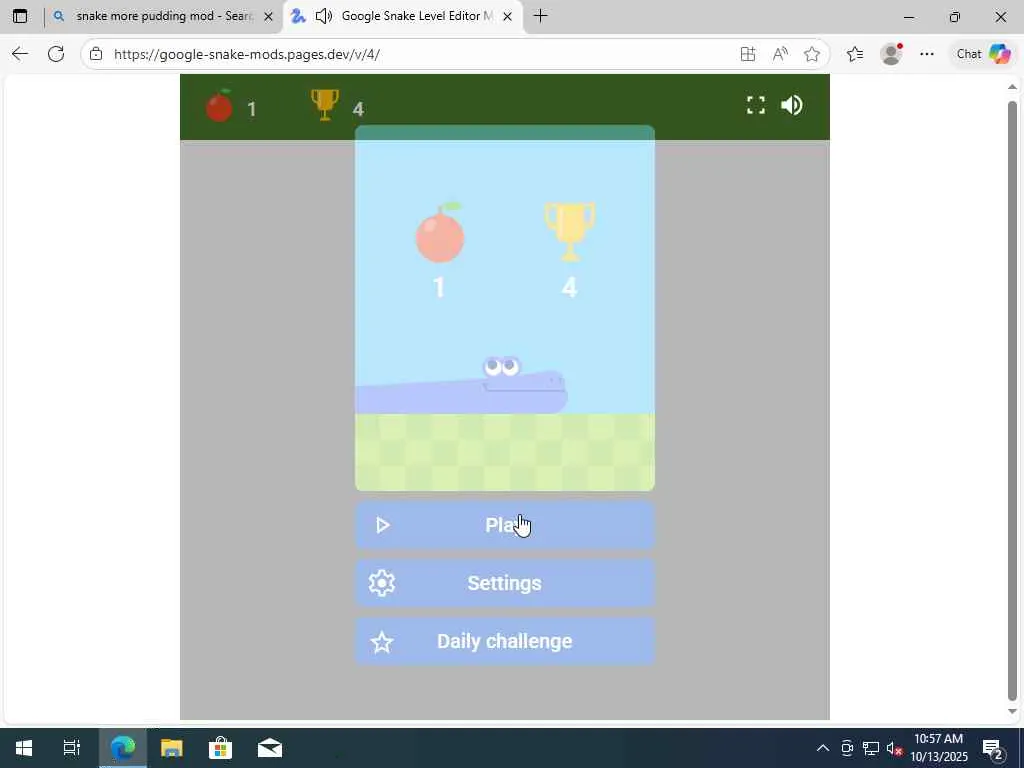Open File Explorer from the taskbar
1024x768 pixels.
pos(172,748)
